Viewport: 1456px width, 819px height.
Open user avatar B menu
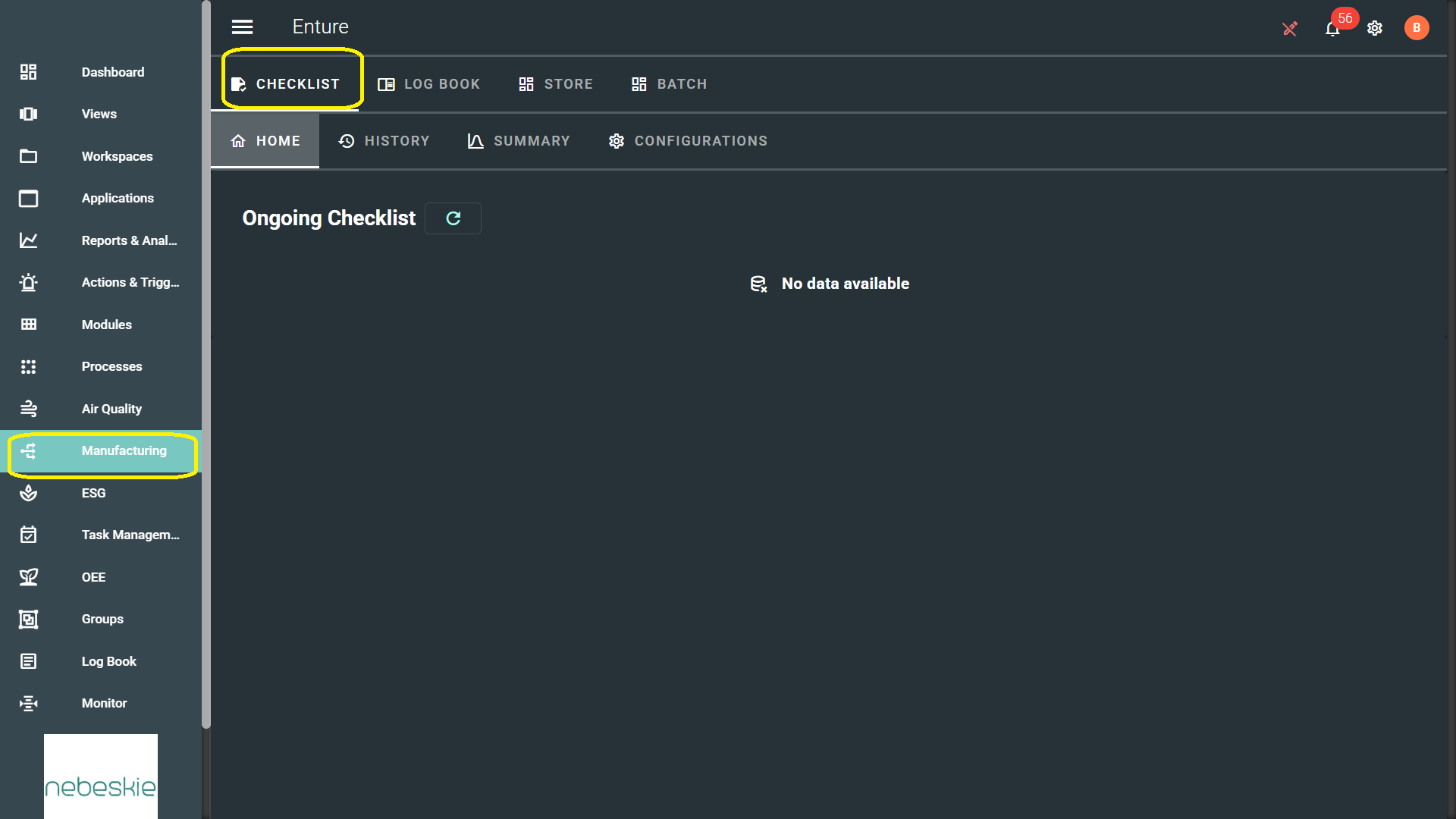(x=1416, y=28)
